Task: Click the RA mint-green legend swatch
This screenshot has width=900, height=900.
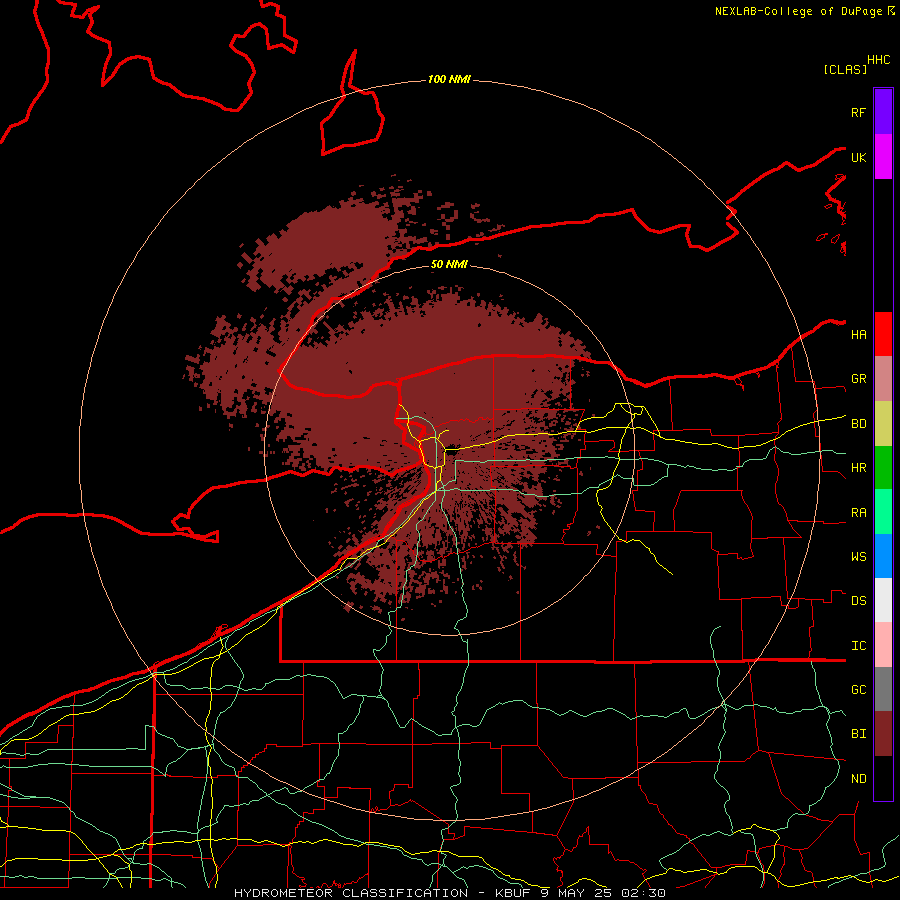Action: (x=883, y=512)
